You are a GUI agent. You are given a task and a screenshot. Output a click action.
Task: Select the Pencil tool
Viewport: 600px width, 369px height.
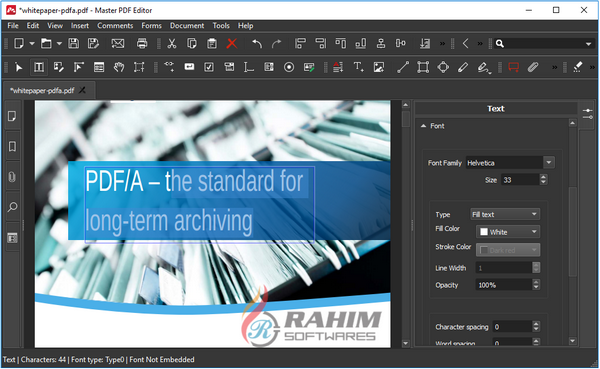click(463, 67)
